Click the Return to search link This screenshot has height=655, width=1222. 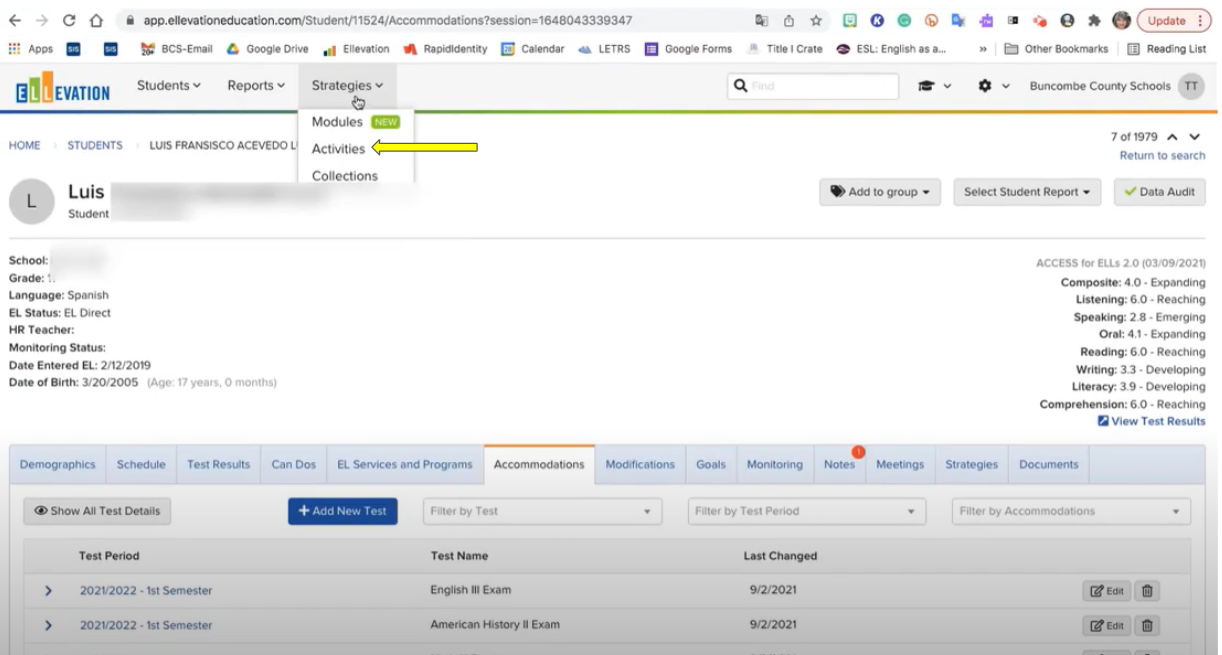1162,155
